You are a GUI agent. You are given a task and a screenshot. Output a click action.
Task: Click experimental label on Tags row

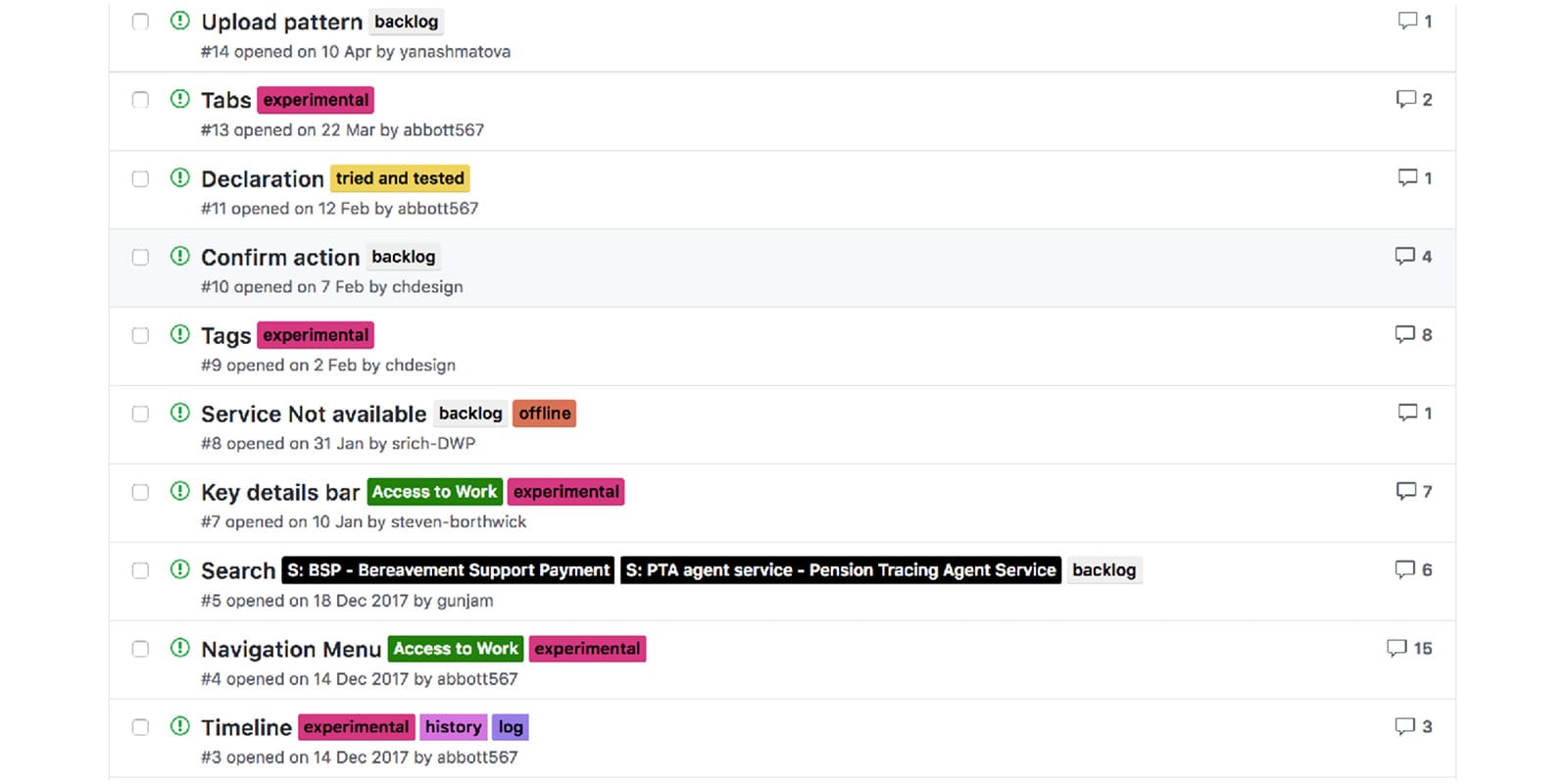(x=316, y=335)
